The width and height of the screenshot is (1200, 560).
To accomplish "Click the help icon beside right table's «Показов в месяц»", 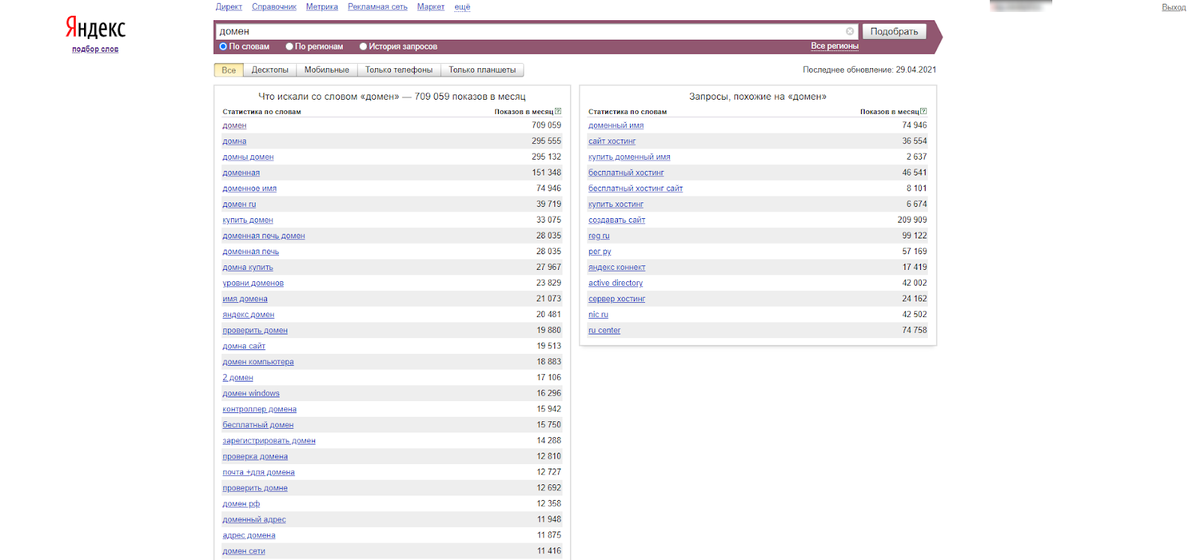I will [x=924, y=111].
